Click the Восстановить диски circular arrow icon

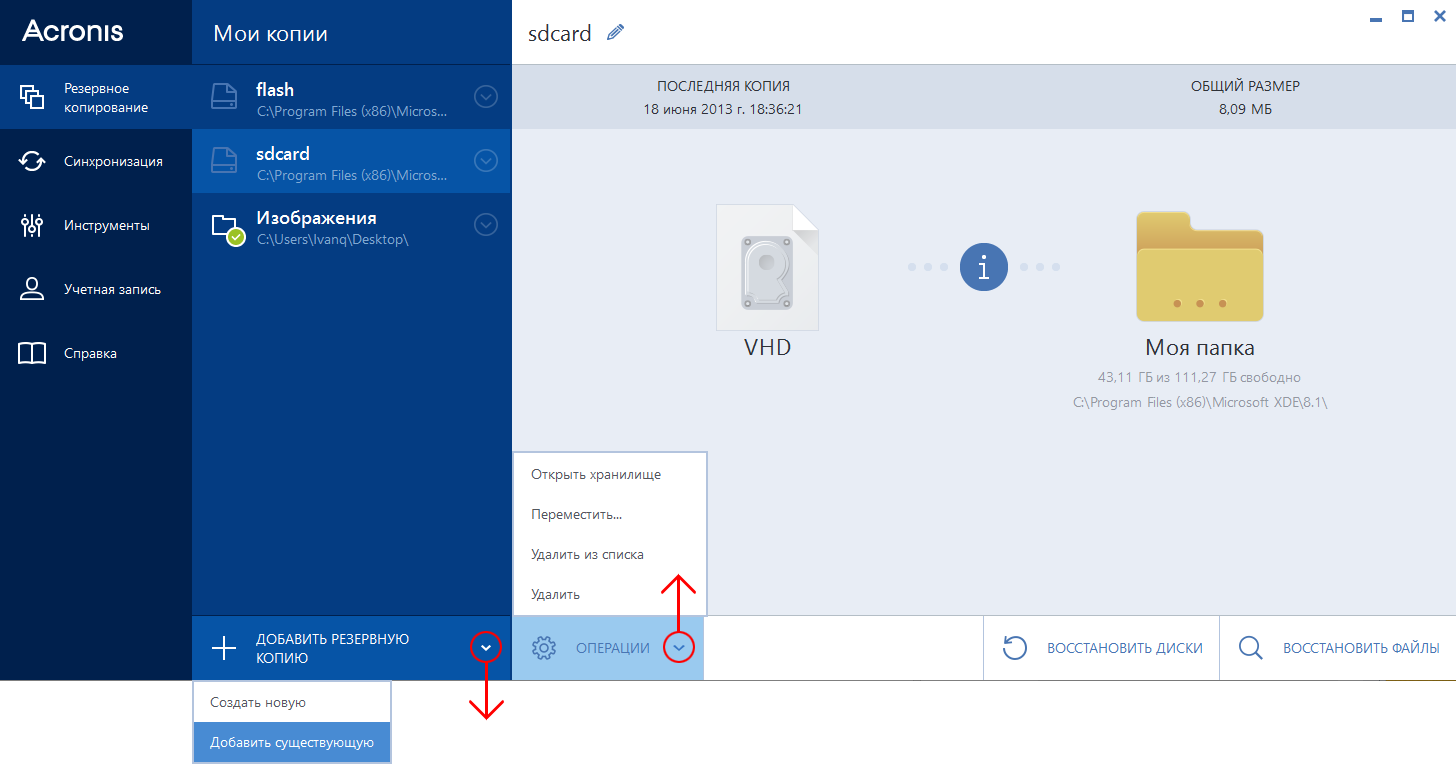(1015, 648)
